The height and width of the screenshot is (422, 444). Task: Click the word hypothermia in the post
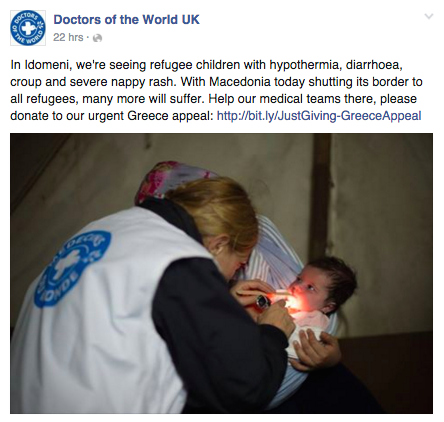(305, 65)
